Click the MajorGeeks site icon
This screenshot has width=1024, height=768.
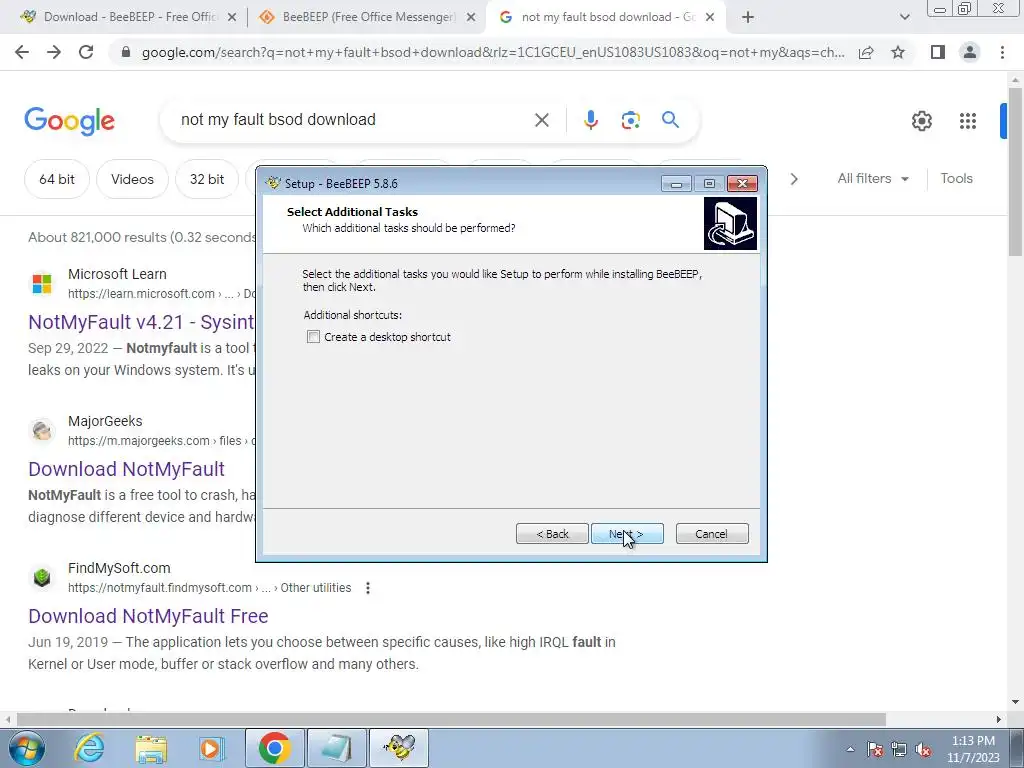tap(42, 431)
